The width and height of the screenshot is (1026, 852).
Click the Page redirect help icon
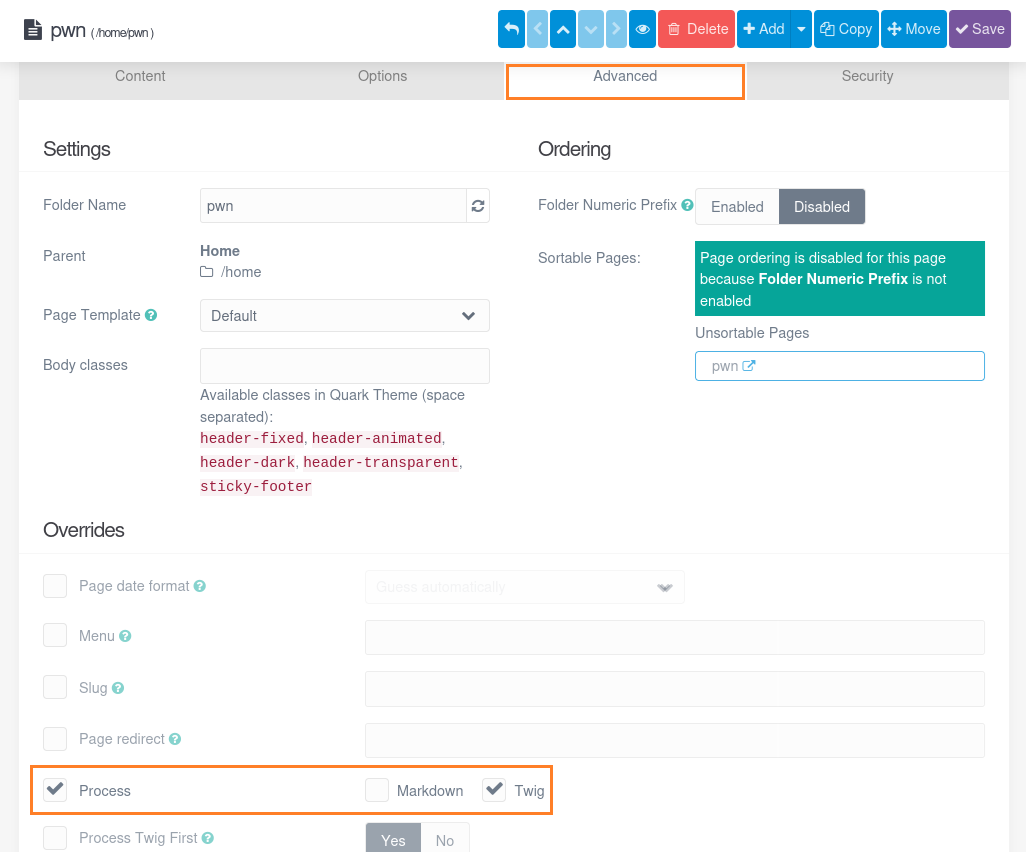pos(175,739)
